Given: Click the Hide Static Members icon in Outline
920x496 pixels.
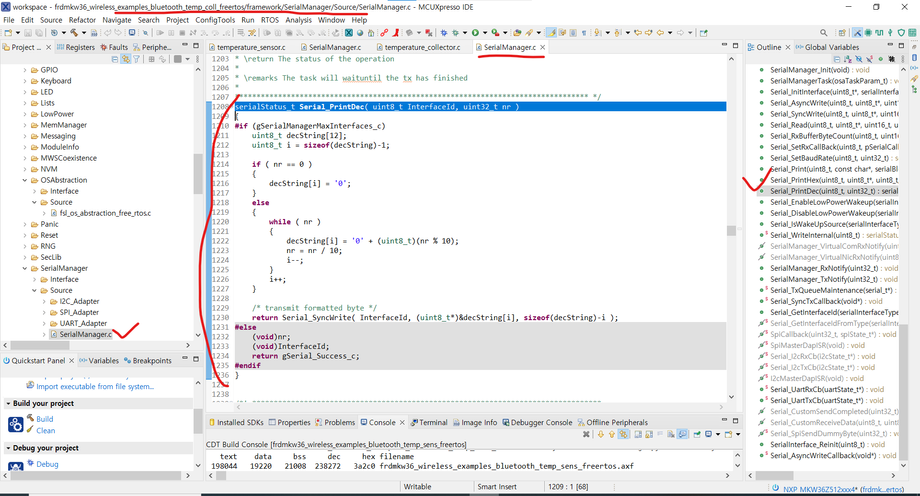Looking at the screenshot, I should coord(870,59).
